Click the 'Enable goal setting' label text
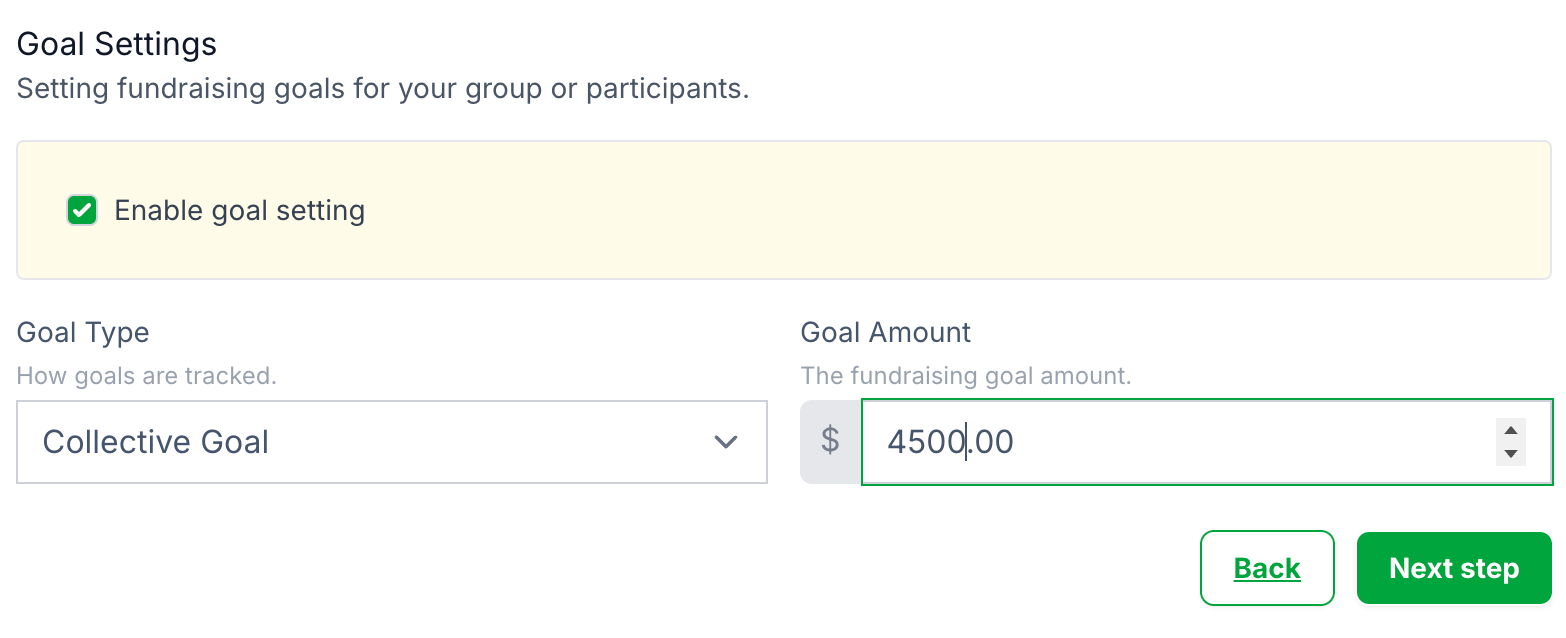 [x=239, y=211]
